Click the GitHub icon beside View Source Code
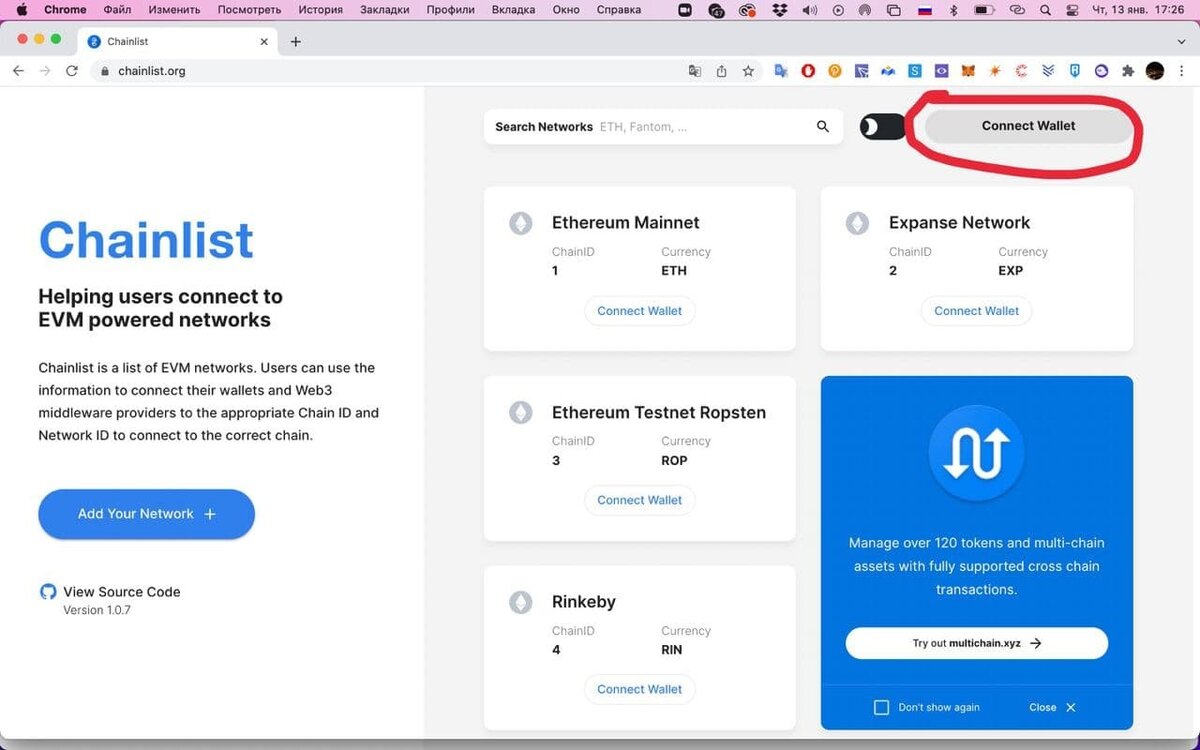The width and height of the screenshot is (1200, 750). 48,592
